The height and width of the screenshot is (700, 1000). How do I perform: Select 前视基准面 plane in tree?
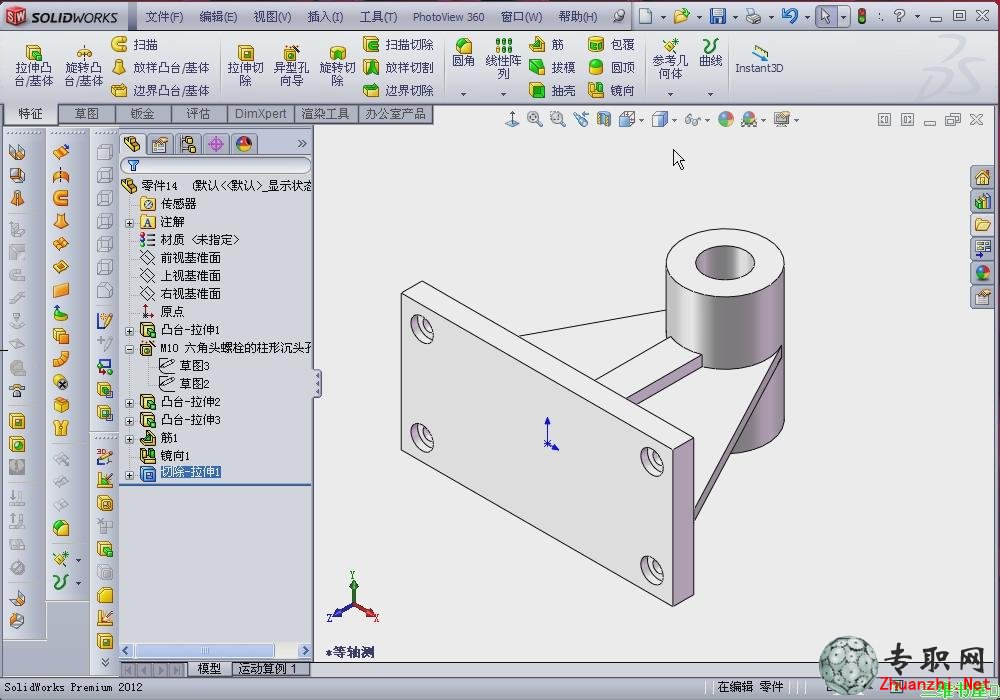(190, 258)
